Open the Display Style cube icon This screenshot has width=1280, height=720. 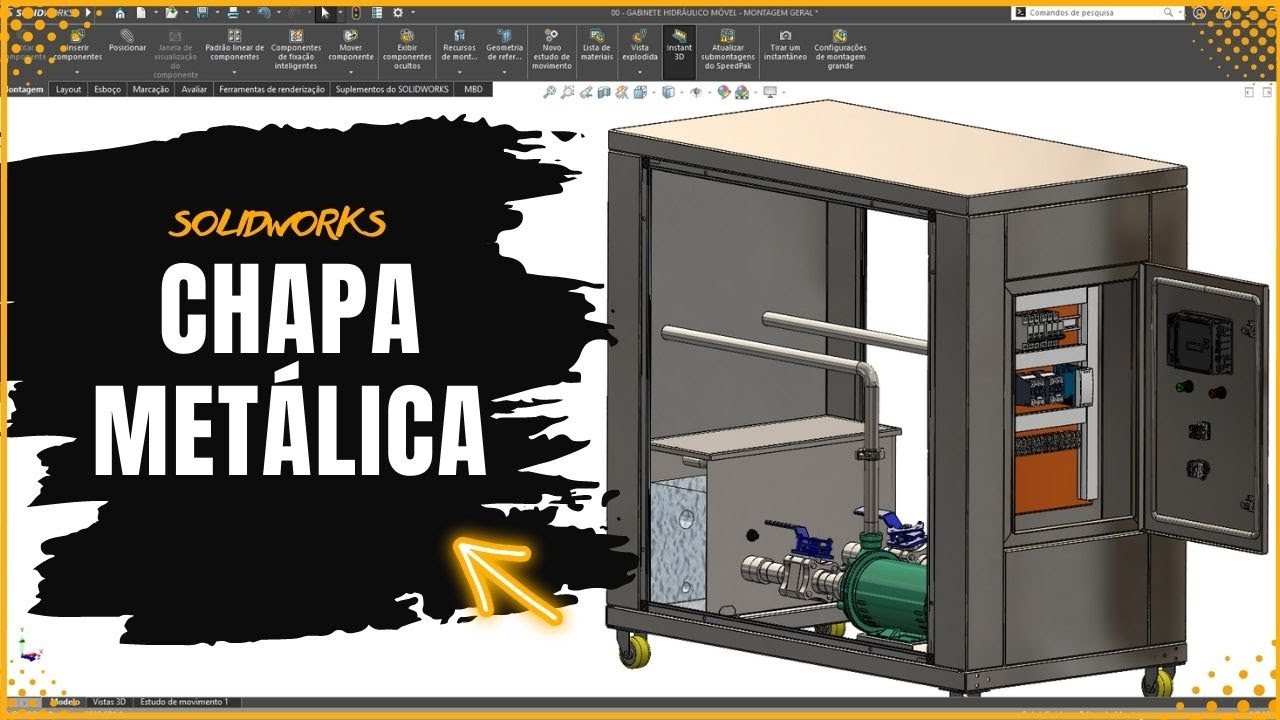pos(669,92)
